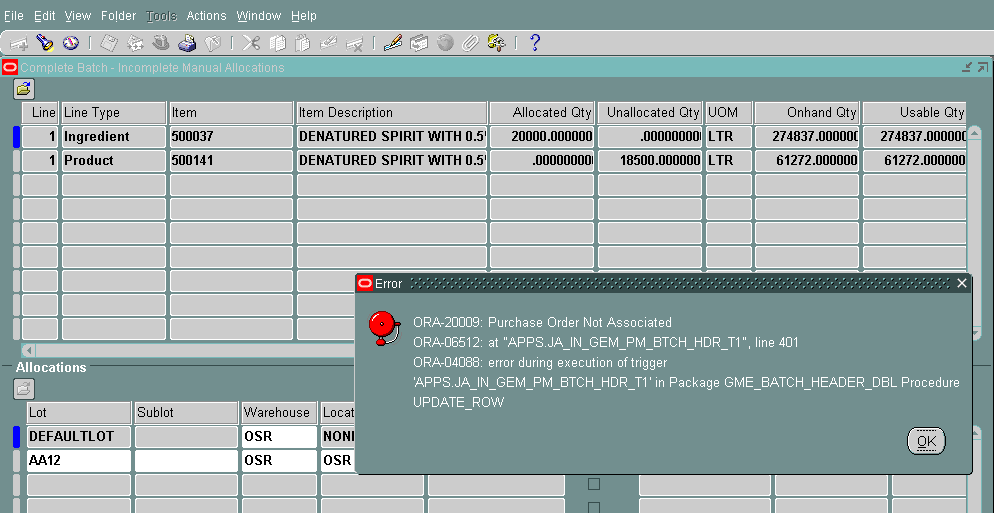The height and width of the screenshot is (513, 994).
Task: Open the File menu
Action: pos(13,16)
